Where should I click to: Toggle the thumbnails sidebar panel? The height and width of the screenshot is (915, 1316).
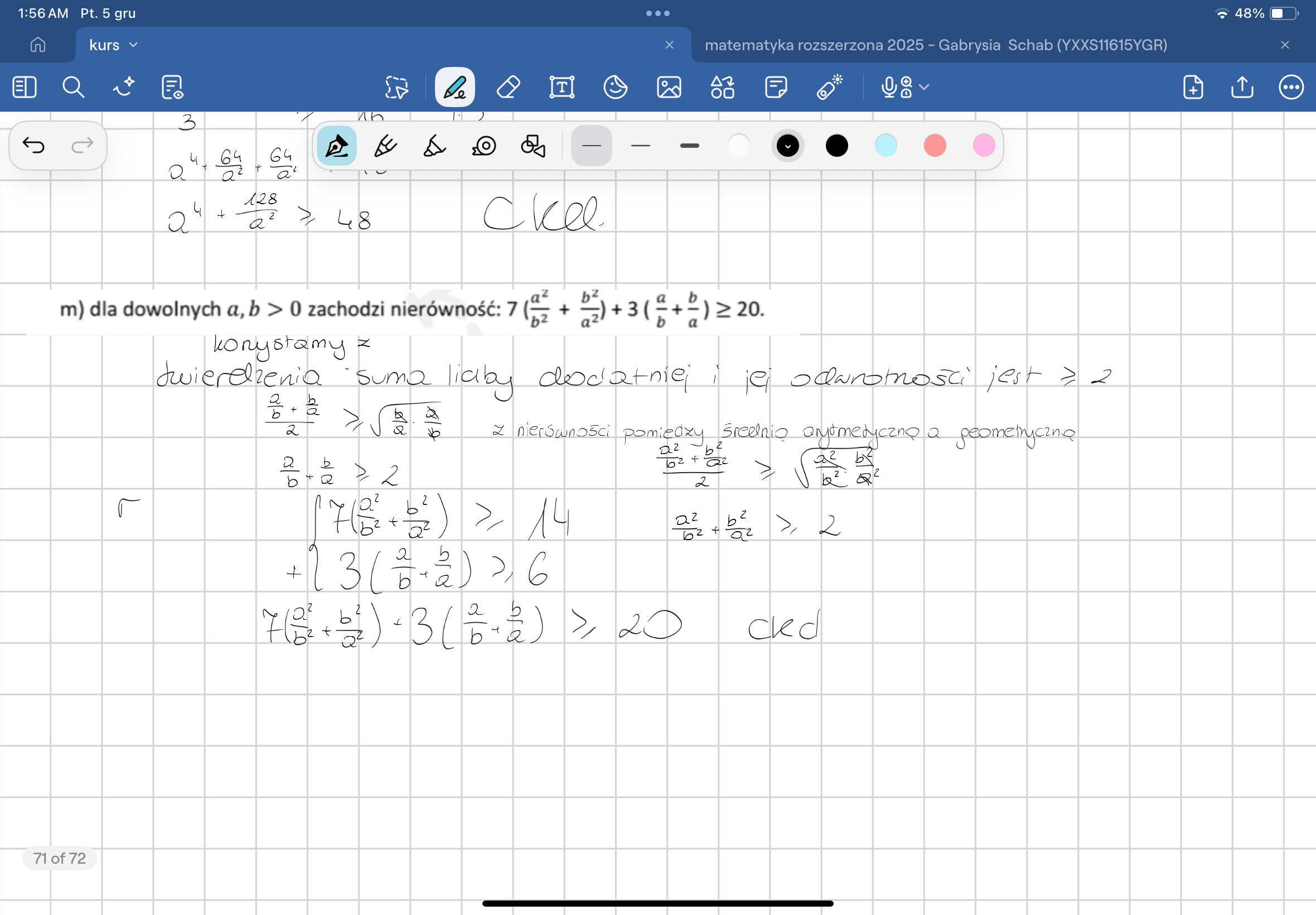(x=24, y=88)
